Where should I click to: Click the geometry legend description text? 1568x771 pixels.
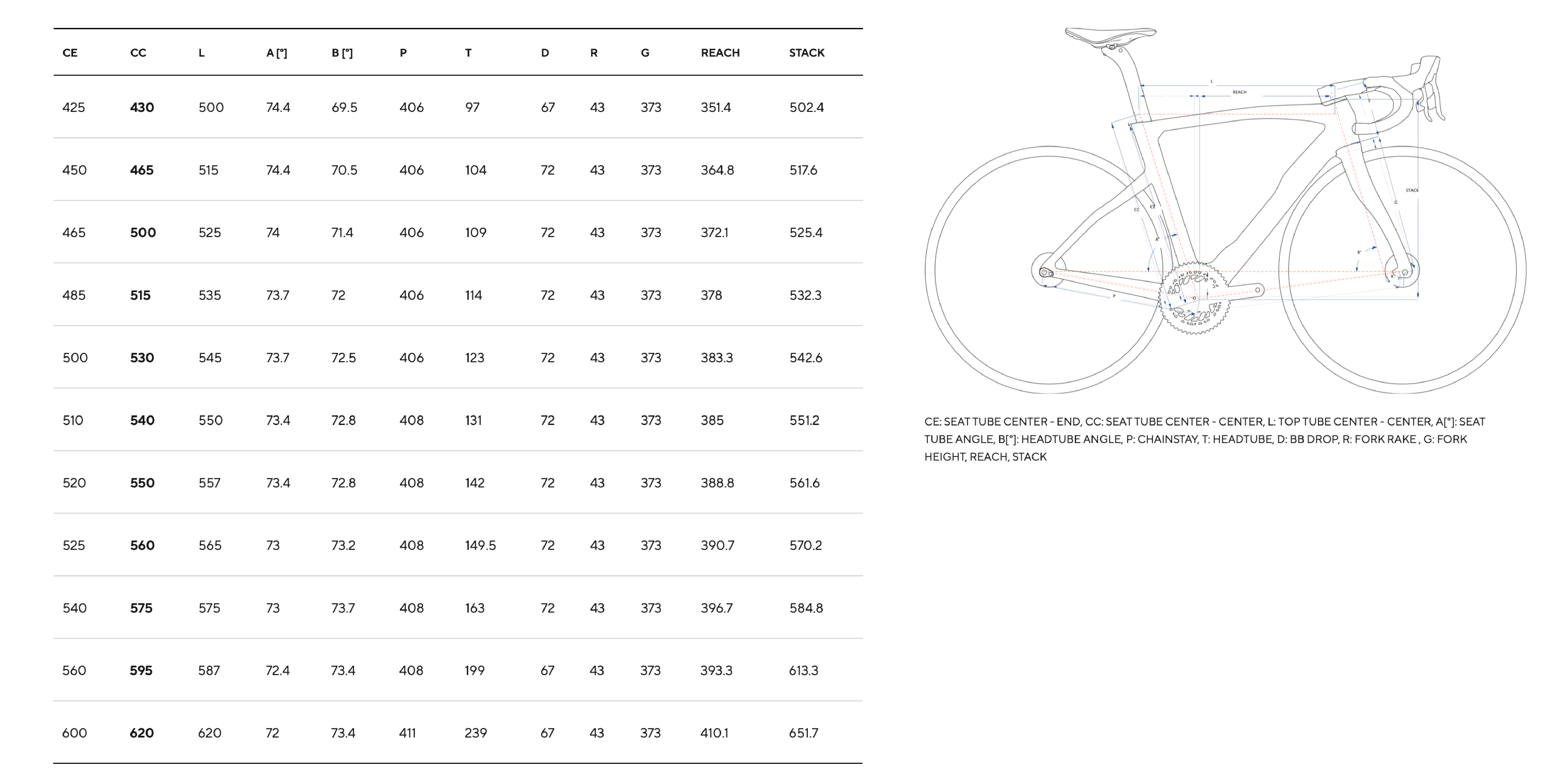[x=1204, y=439]
